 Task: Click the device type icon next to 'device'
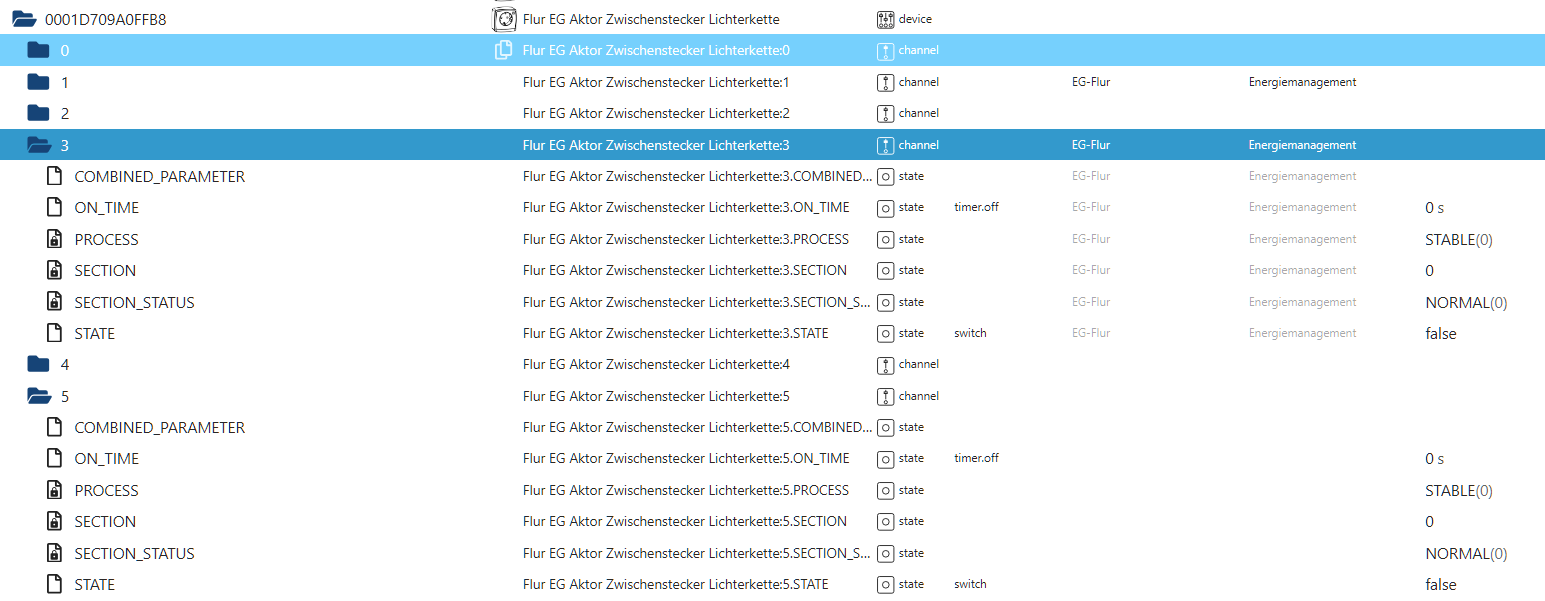coord(885,19)
